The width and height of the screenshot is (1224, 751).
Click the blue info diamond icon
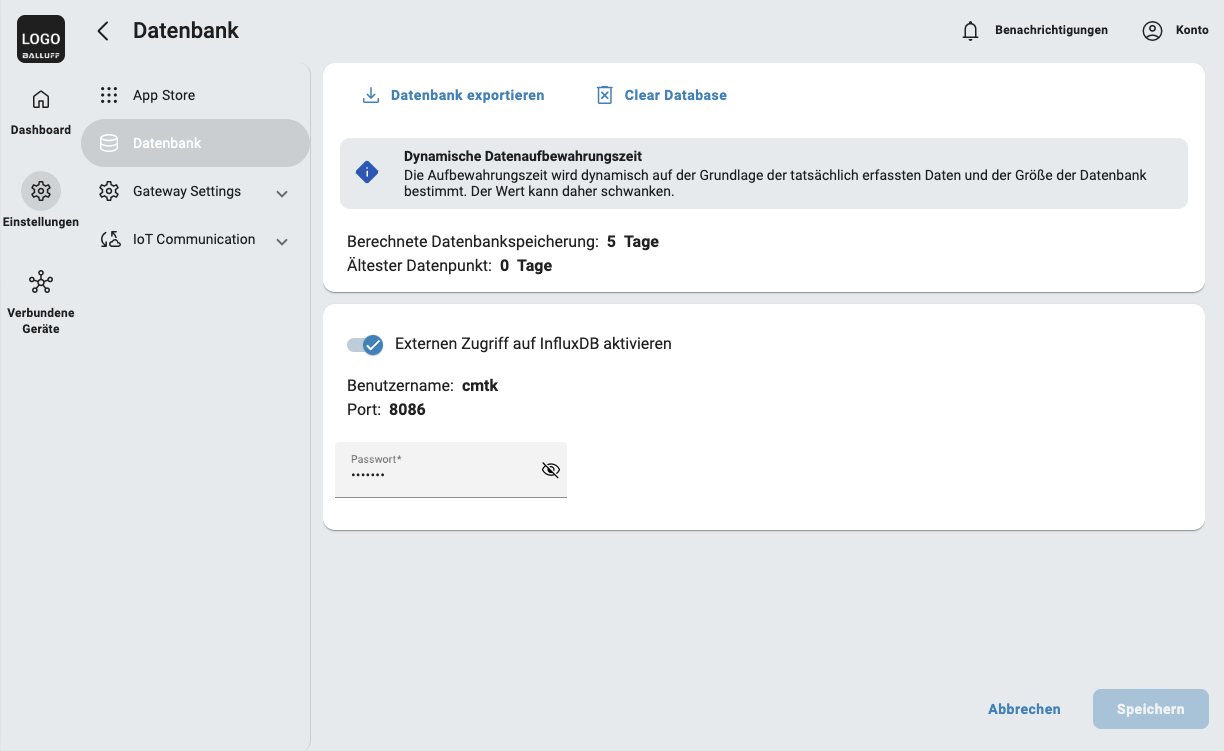tap(367, 173)
